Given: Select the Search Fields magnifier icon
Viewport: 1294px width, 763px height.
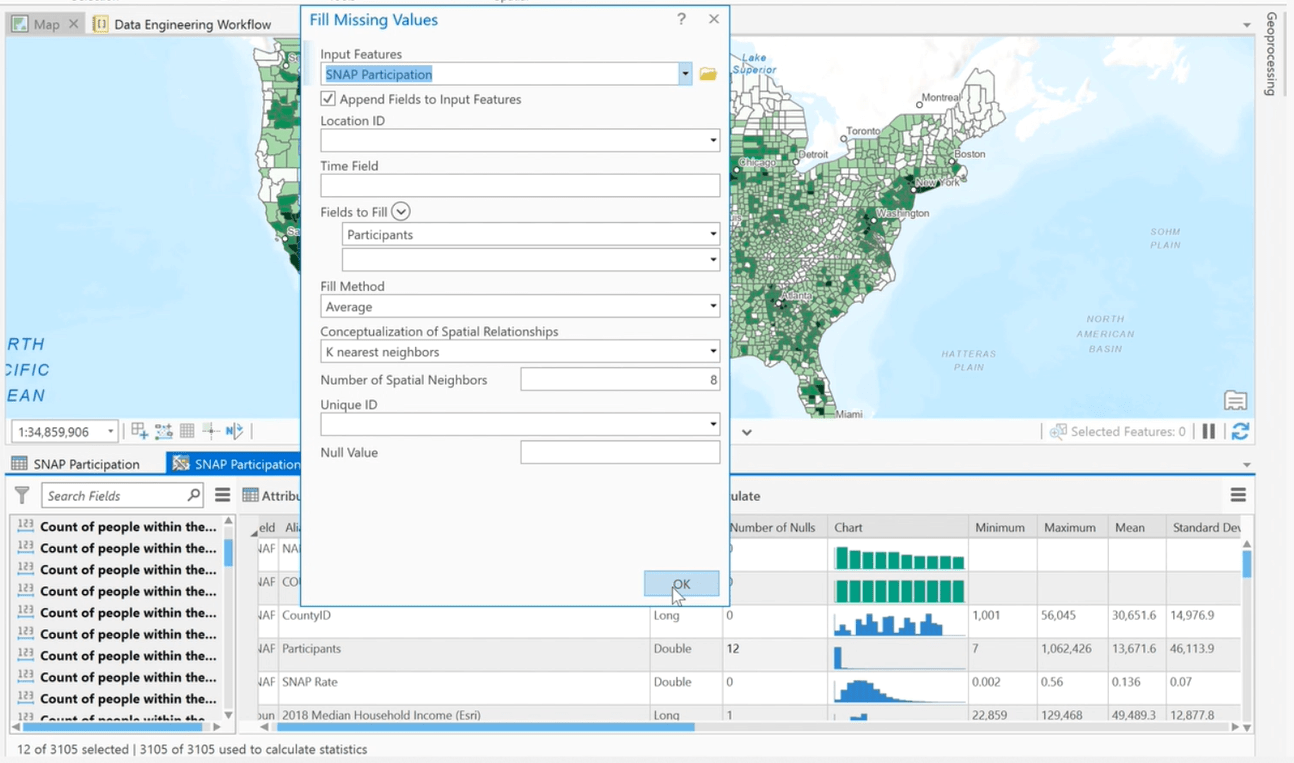Looking at the screenshot, I should [194, 495].
